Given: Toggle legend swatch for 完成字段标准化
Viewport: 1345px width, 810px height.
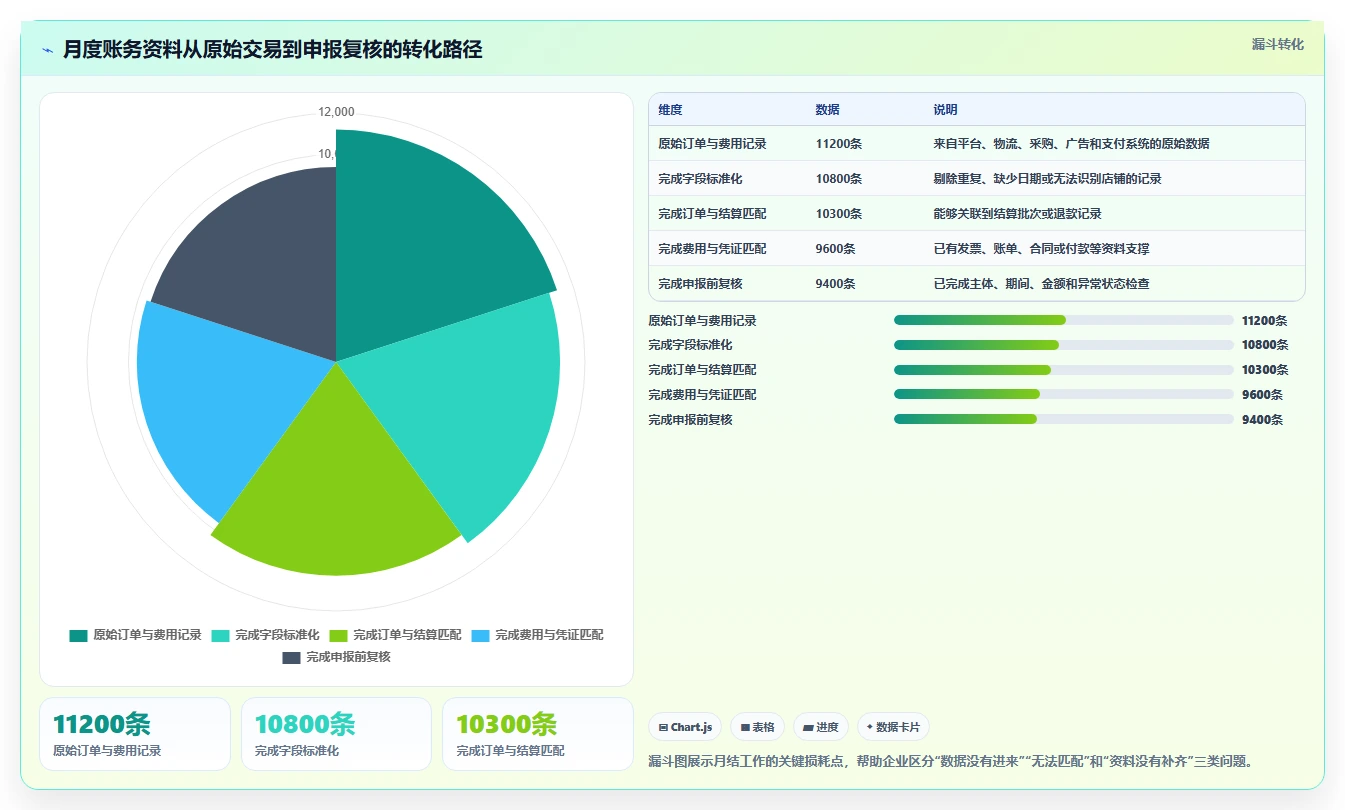Looking at the screenshot, I should coord(221,635).
